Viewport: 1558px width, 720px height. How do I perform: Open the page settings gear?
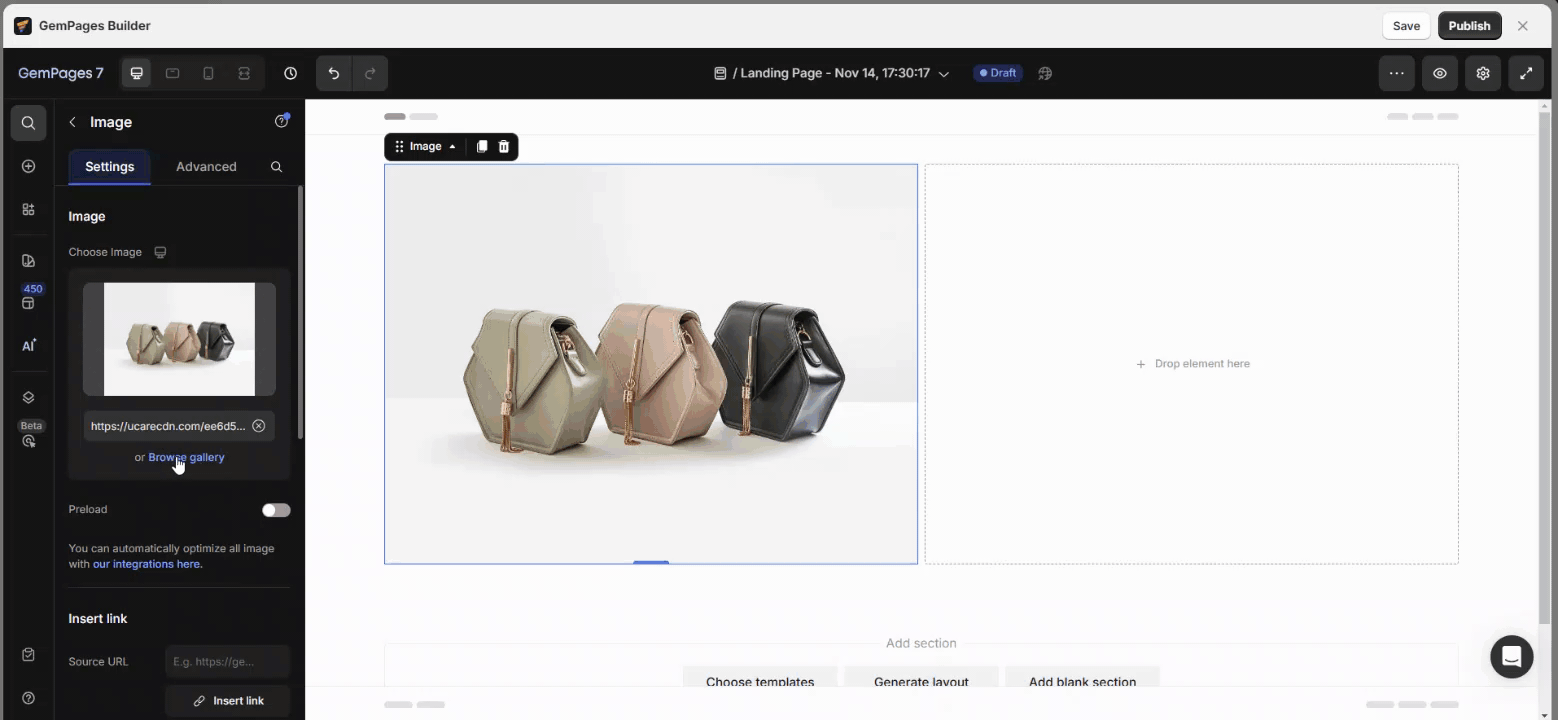1483,73
